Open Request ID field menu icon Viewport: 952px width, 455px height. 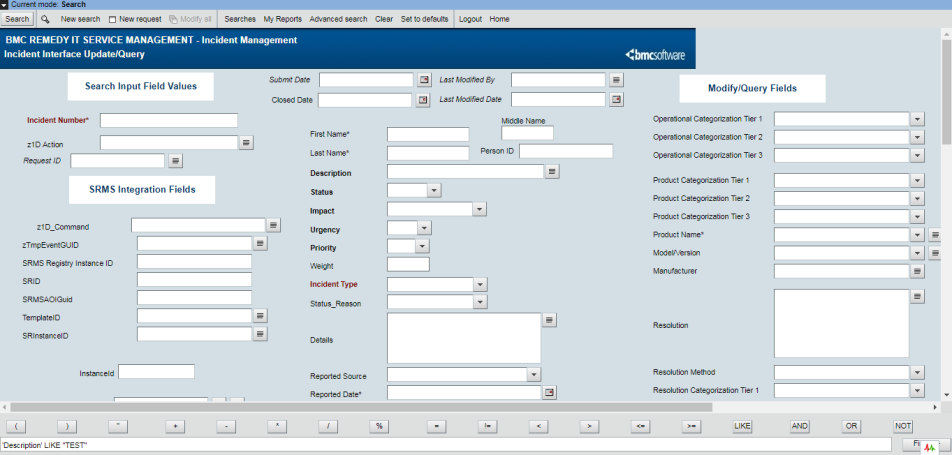pyautogui.click(x=175, y=161)
